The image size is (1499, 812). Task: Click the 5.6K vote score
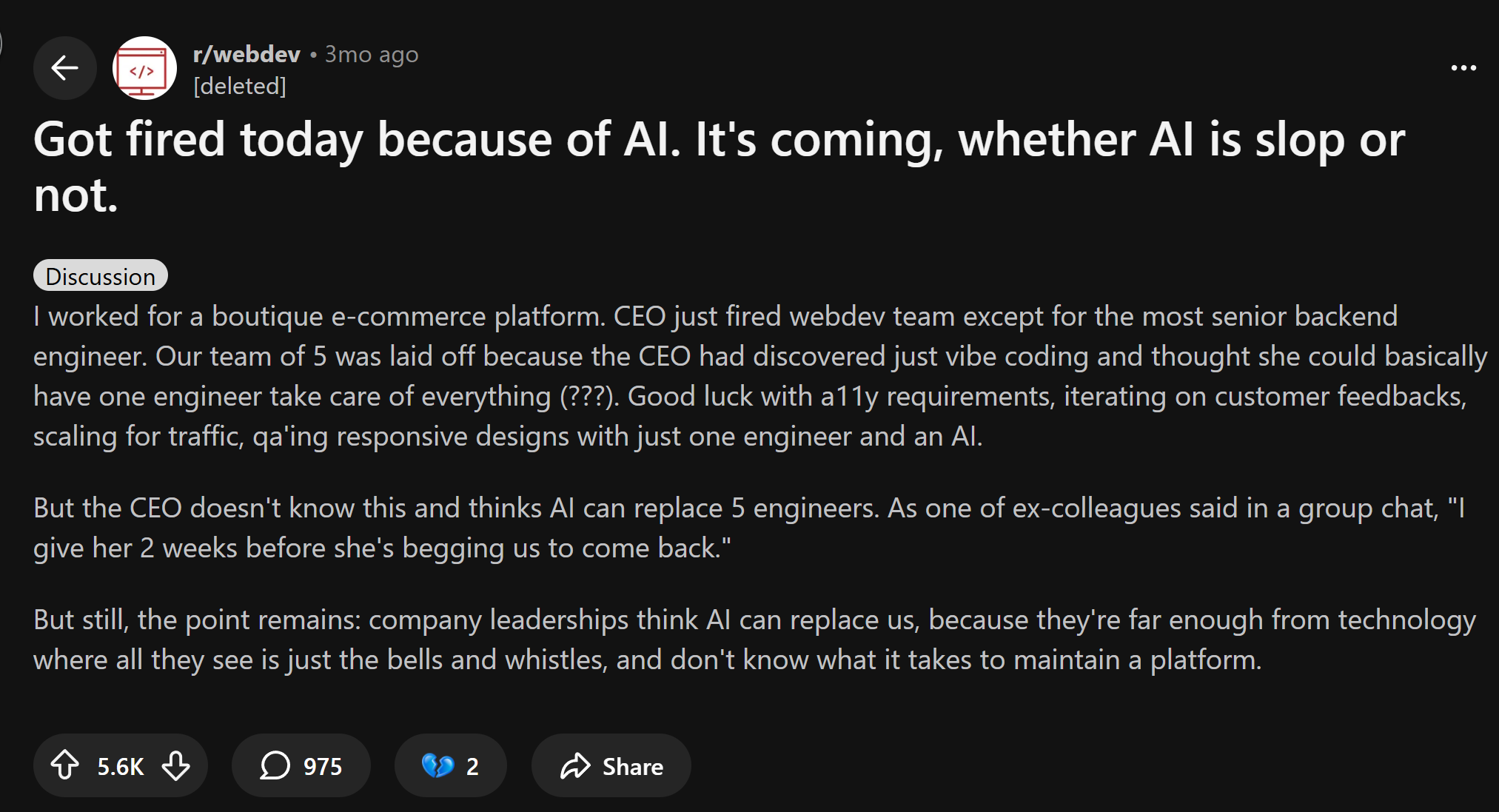[x=121, y=766]
